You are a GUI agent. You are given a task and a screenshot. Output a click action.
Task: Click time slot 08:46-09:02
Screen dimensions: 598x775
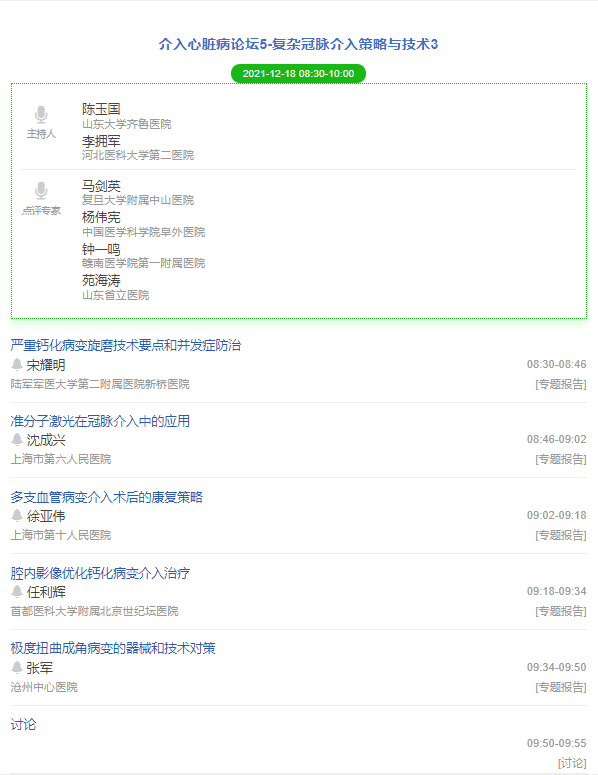pyautogui.click(x=556, y=439)
